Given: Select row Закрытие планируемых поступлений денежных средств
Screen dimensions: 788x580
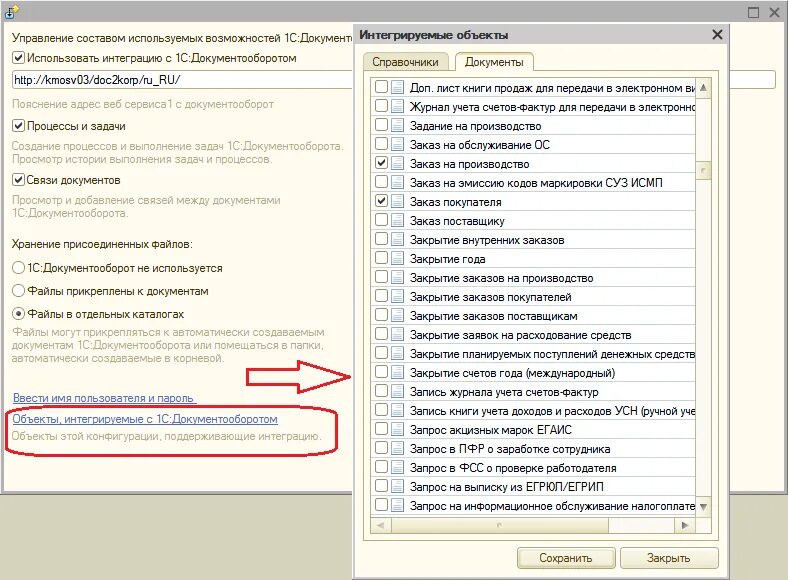Looking at the screenshot, I should pyautogui.click(x=534, y=354).
